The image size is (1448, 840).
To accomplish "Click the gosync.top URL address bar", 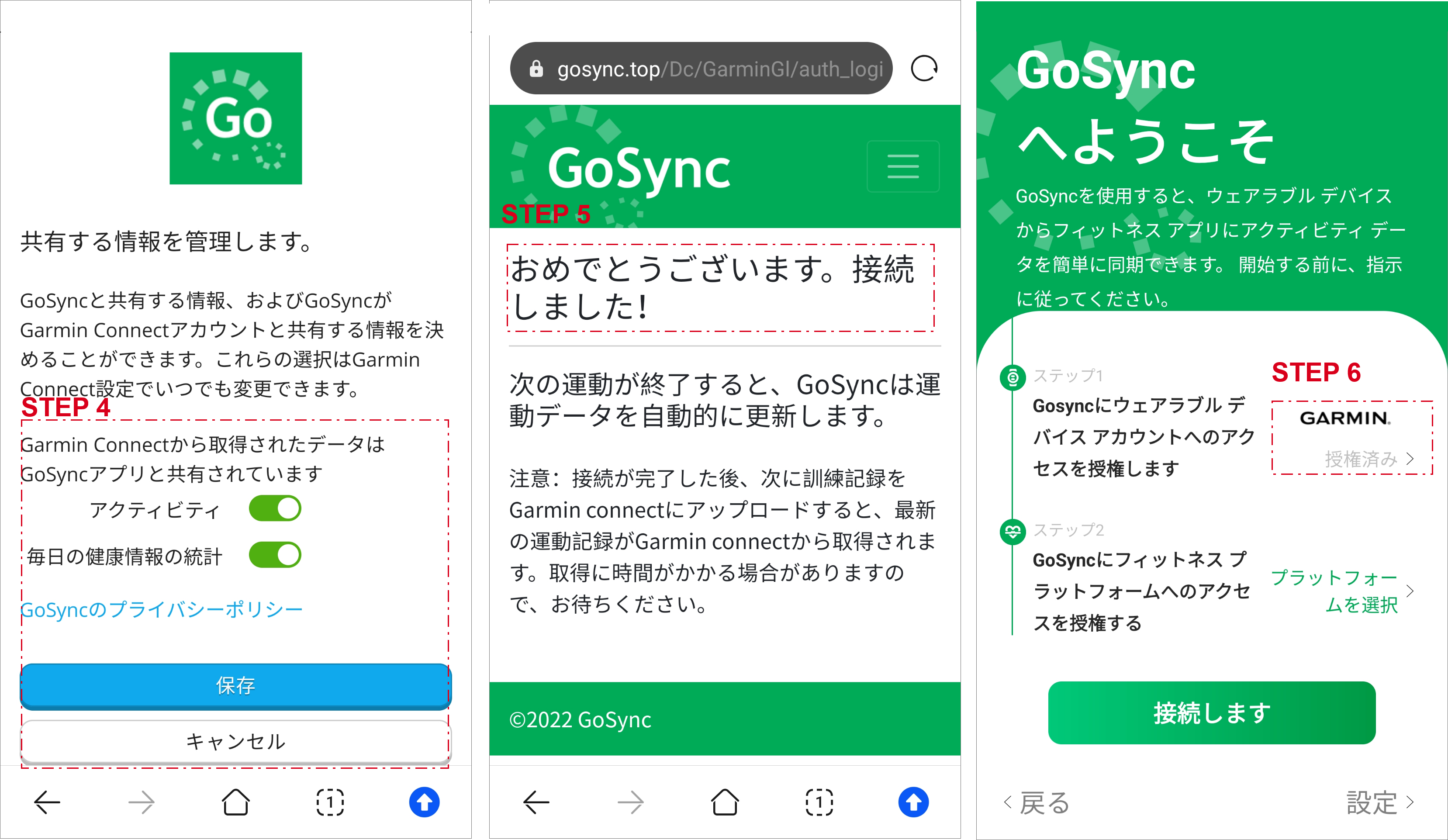I will click(x=701, y=69).
